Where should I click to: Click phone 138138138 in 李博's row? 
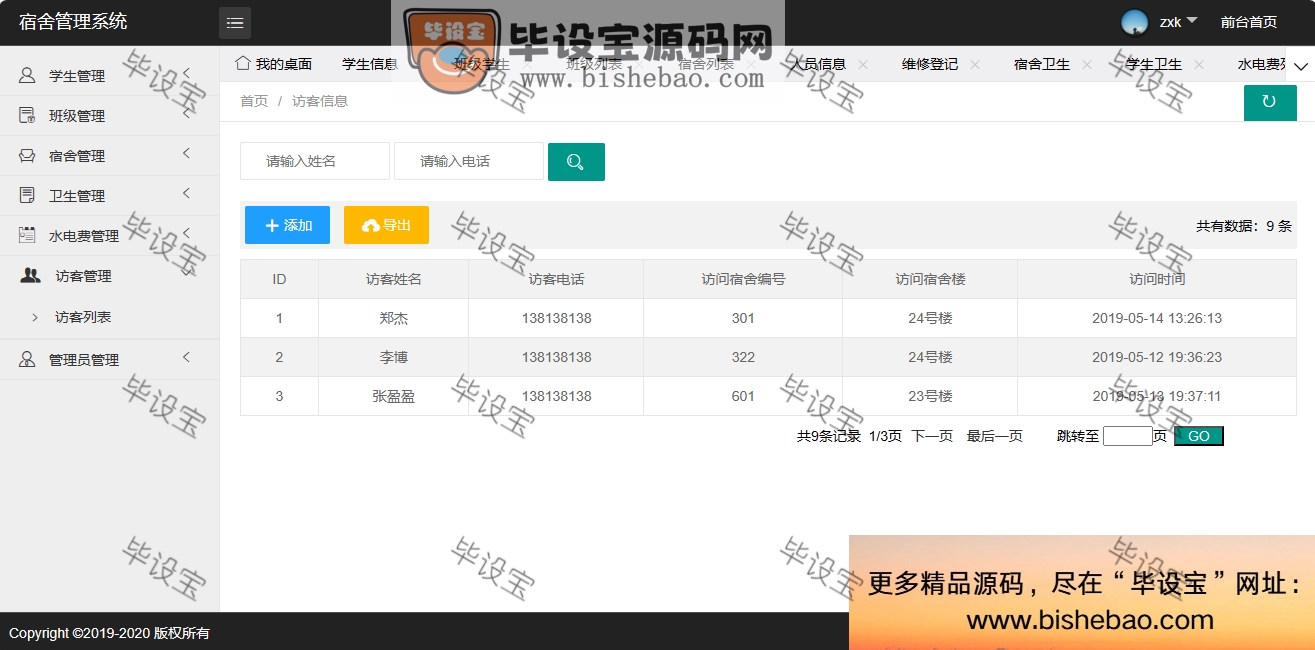[556, 357]
